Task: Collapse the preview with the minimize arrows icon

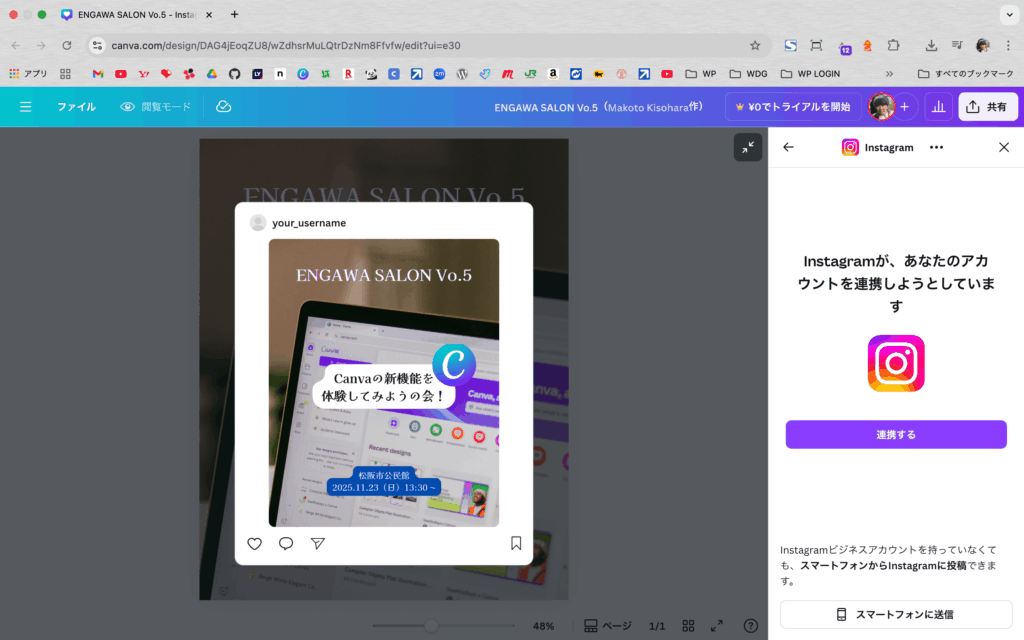Action: click(x=747, y=147)
